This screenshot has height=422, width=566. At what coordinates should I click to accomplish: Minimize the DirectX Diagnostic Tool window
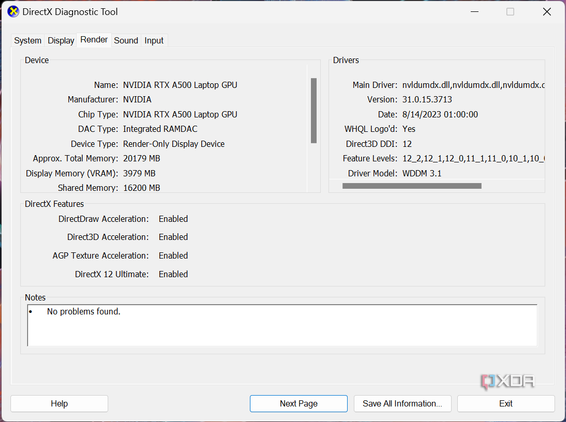[x=475, y=12]
